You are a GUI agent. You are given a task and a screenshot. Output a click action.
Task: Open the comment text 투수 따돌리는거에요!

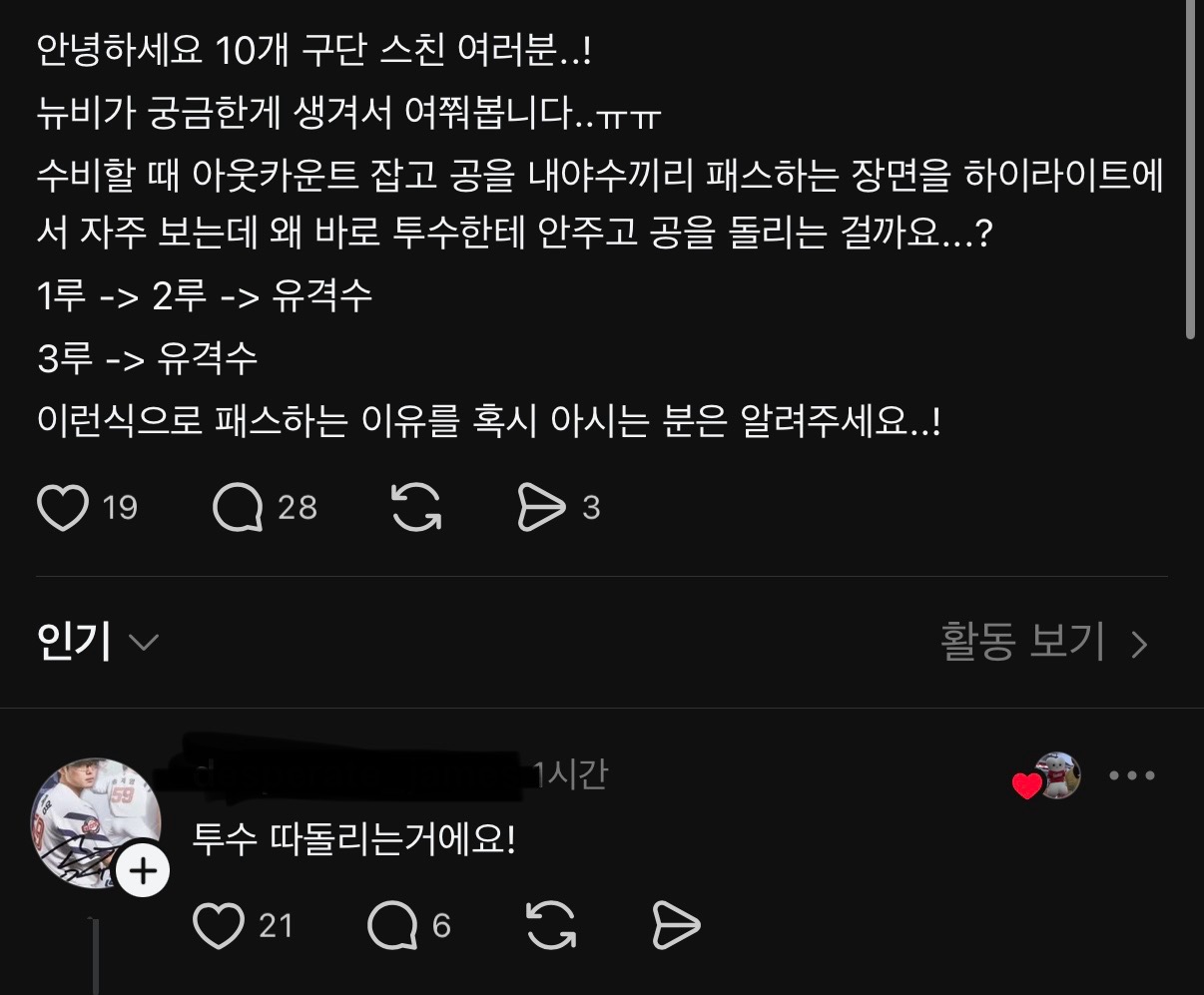[x=354, y=840]
